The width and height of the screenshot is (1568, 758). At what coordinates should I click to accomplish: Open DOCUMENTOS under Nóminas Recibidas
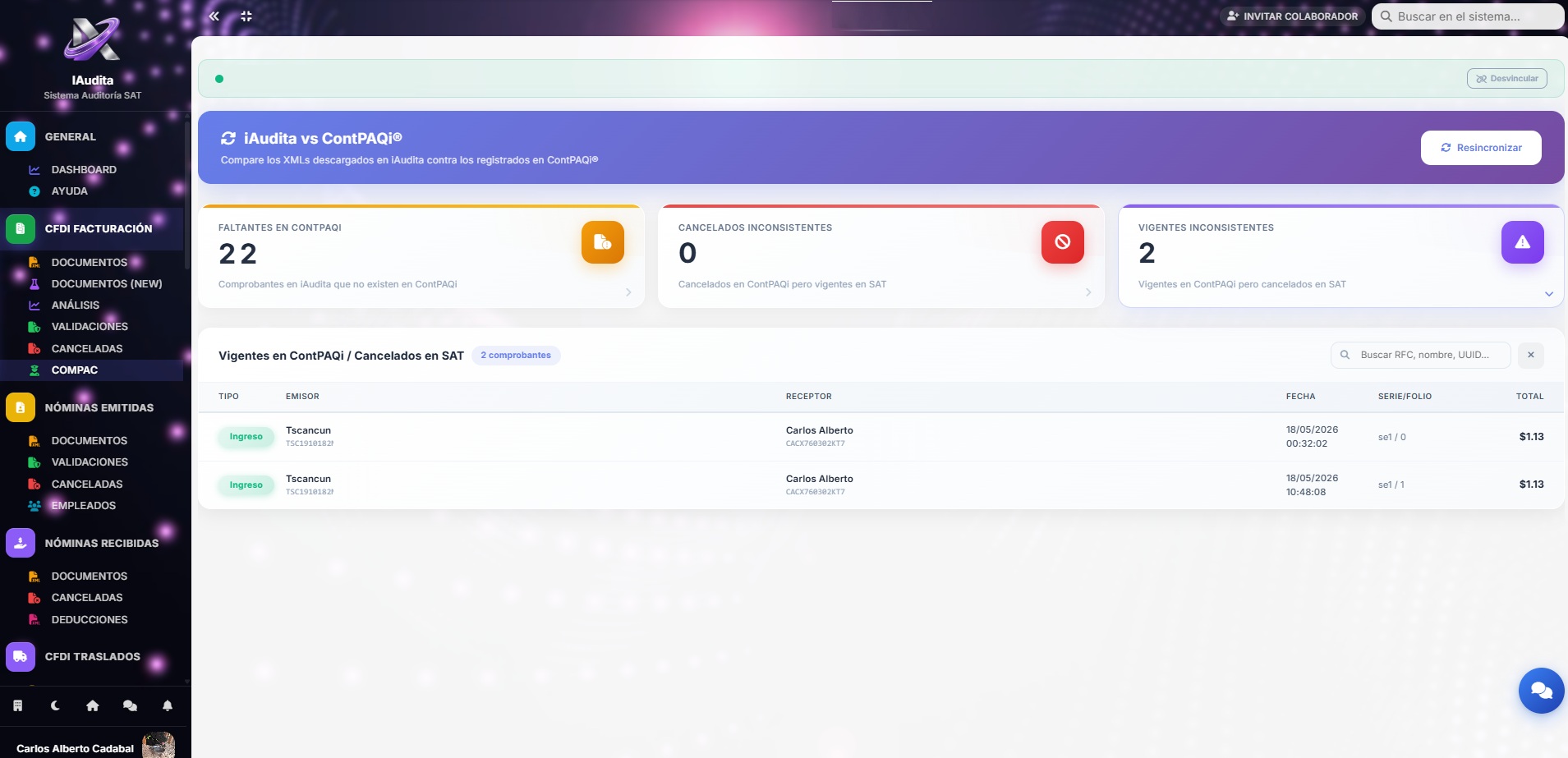[x=90, y=577]
